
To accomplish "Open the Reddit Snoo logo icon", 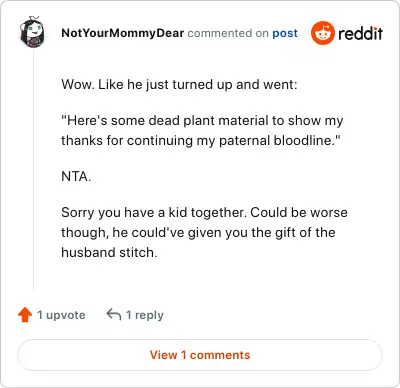I will click(x=322, y=33).
